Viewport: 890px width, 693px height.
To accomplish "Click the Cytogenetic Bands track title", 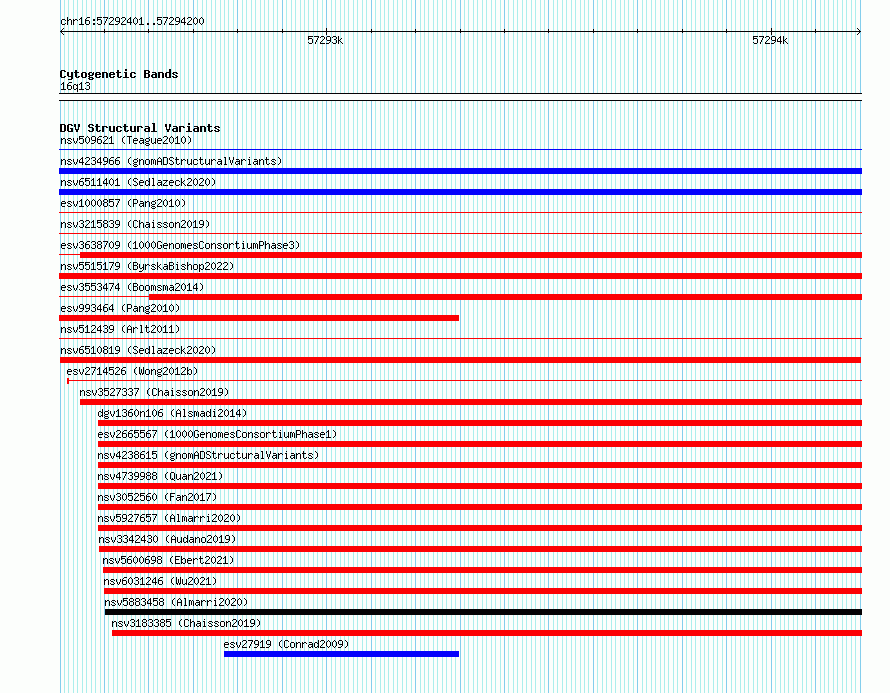I will [119, 74].
